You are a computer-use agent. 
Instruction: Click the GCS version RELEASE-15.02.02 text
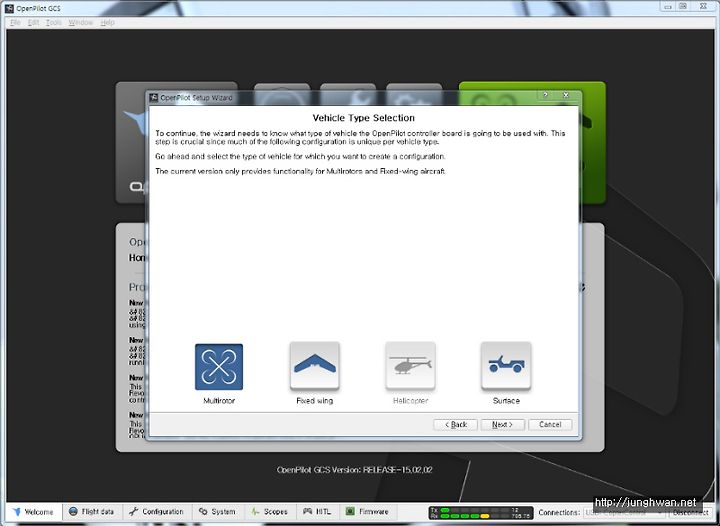(354, 470)
